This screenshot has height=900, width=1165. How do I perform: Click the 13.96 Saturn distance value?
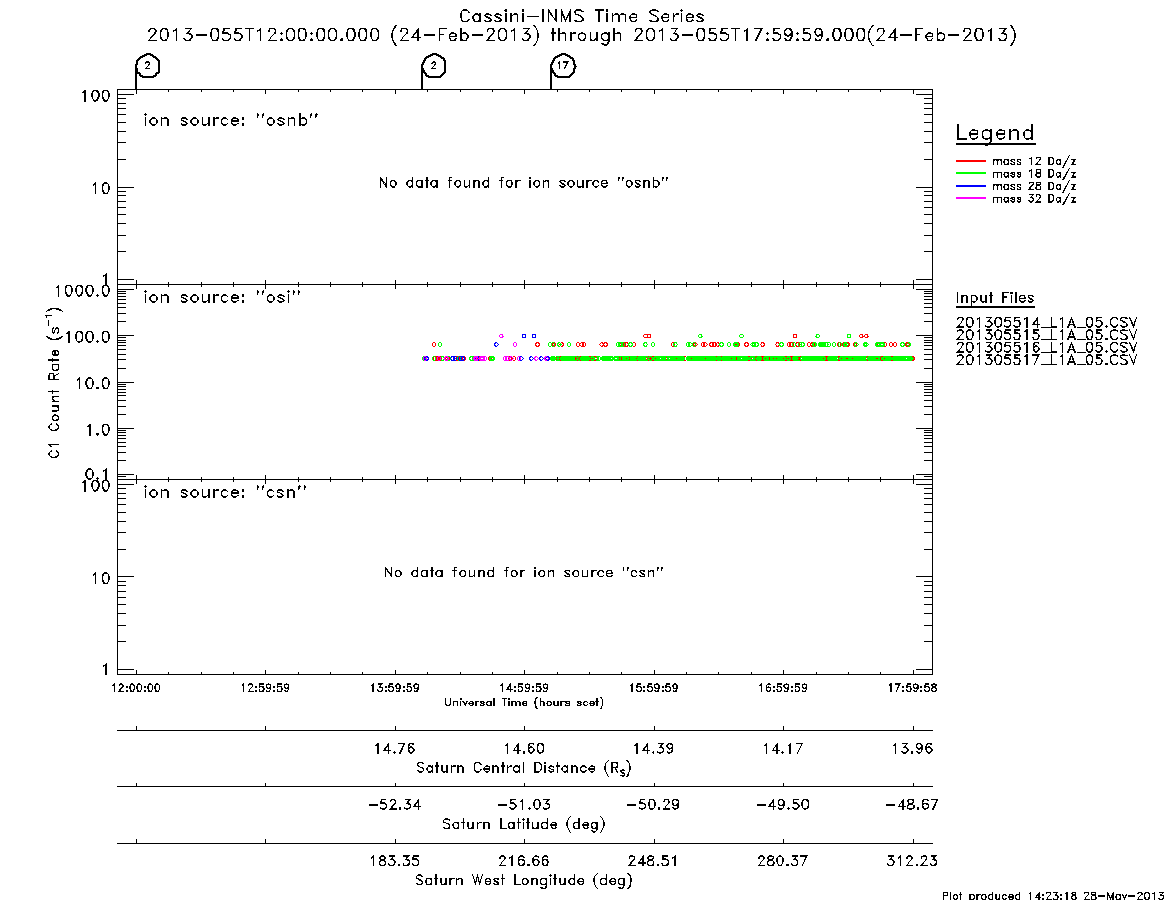(x=912, y=748)
